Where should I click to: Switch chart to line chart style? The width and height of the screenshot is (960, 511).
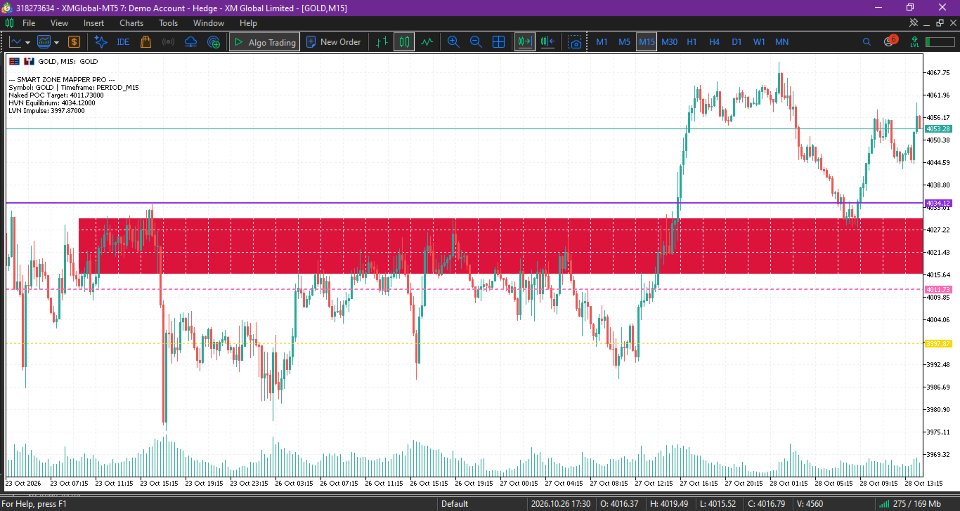click(x=427, y=42)
